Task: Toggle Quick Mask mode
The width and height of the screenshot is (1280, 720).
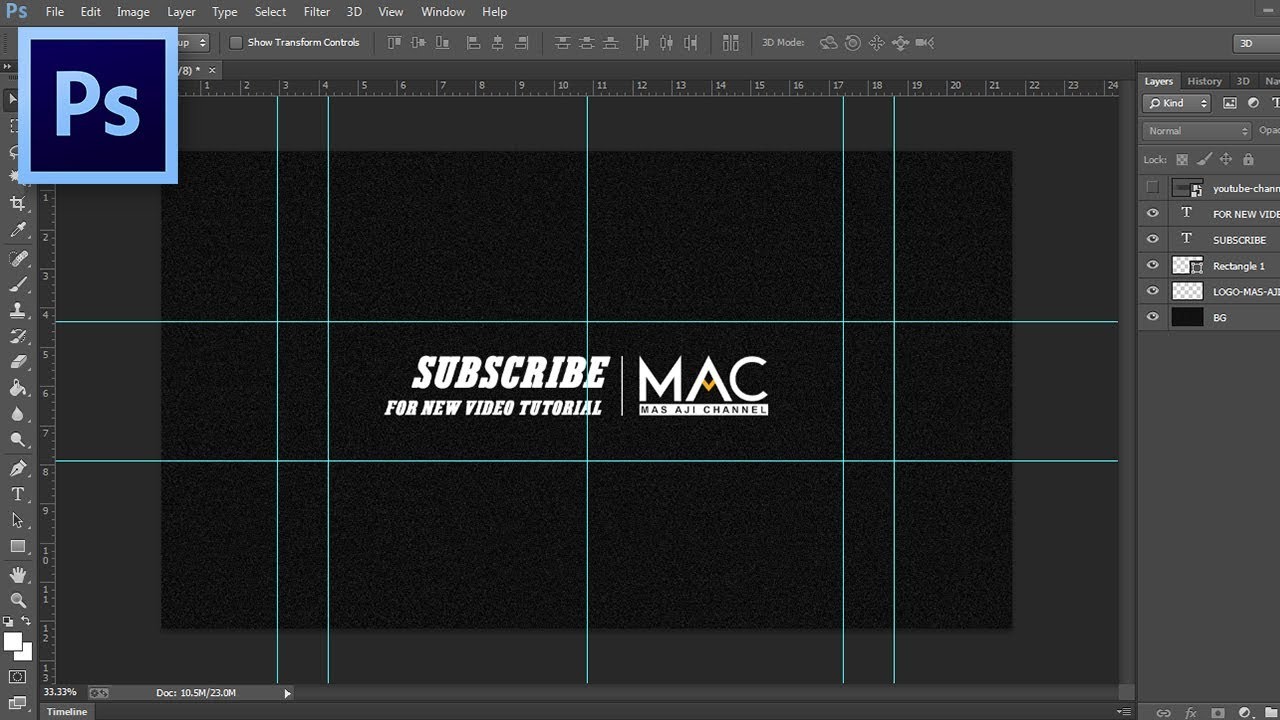Action: tap(17, 677)
